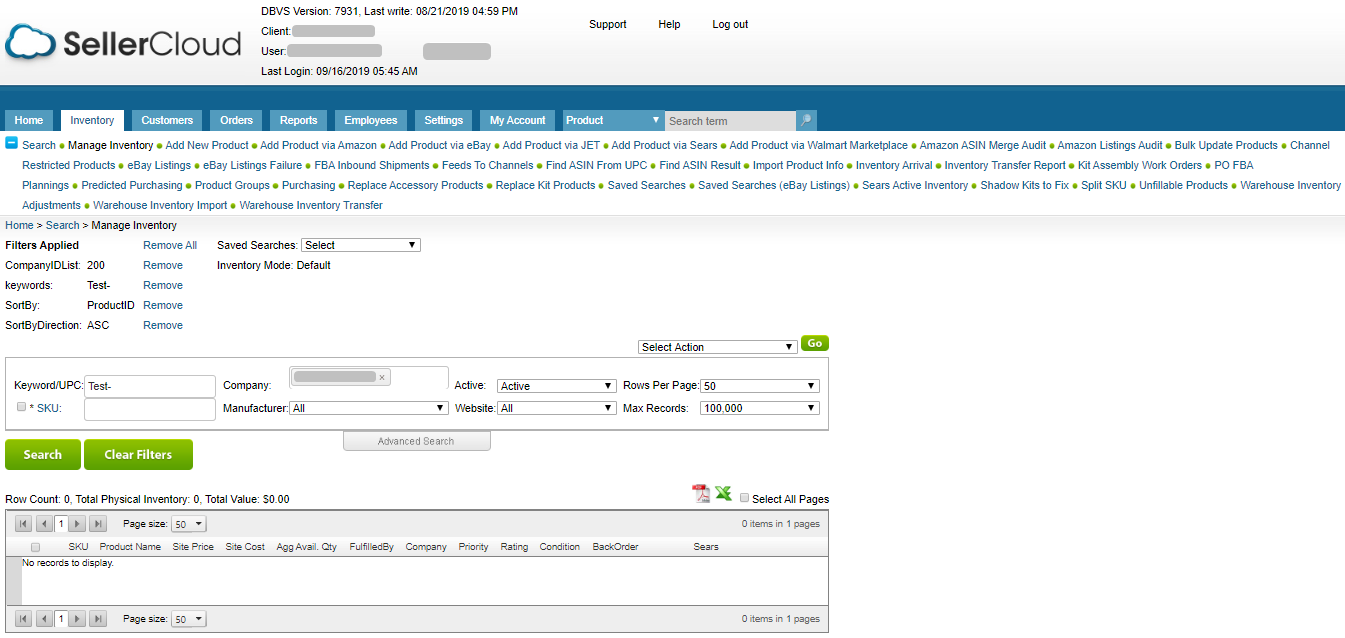
Task: Open Warehouse Inventory Transfer link
Action: pos(311,205)
